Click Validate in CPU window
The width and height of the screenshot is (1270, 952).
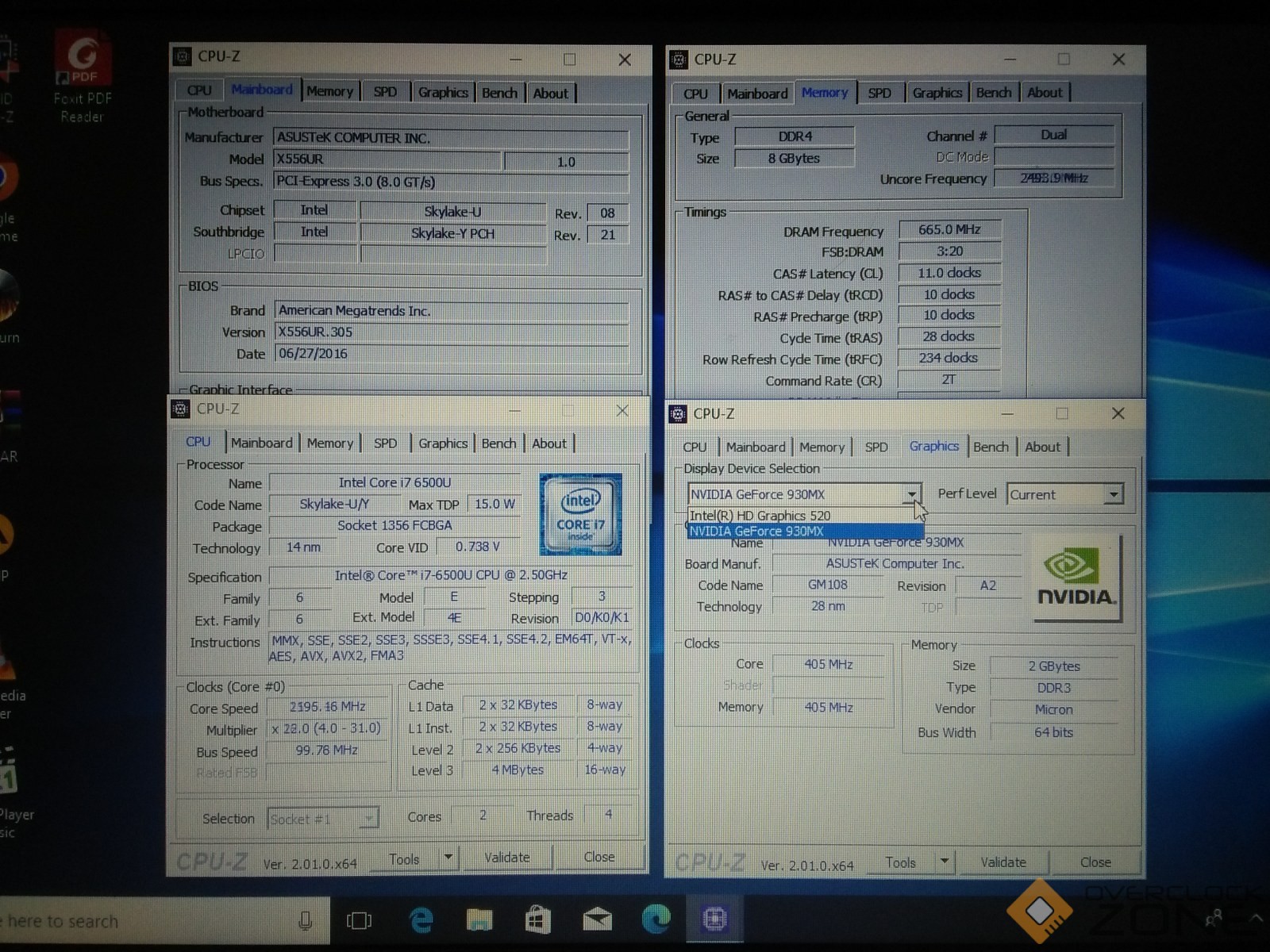tap(507, 858)
